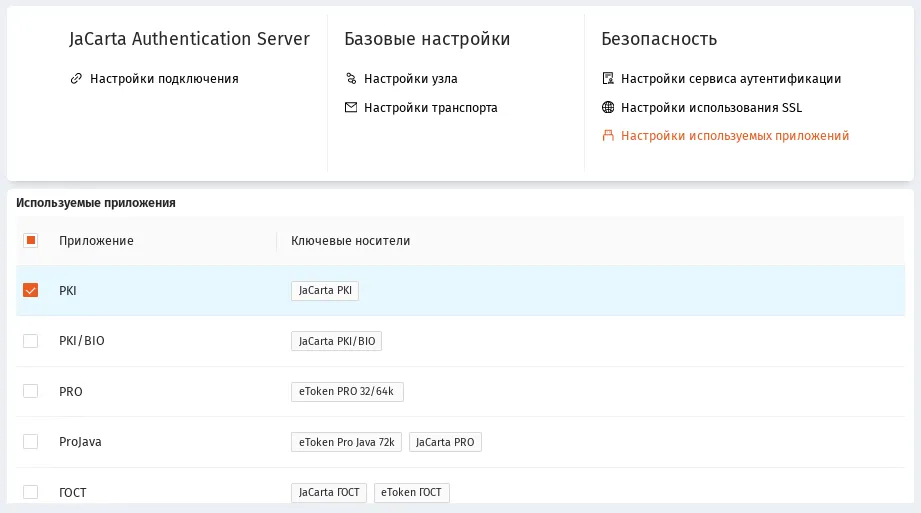Click the certificate icon beside Настройки сервиса аутентификации
The width and height of the screenshot is (921, 513).
click(608, 79)
